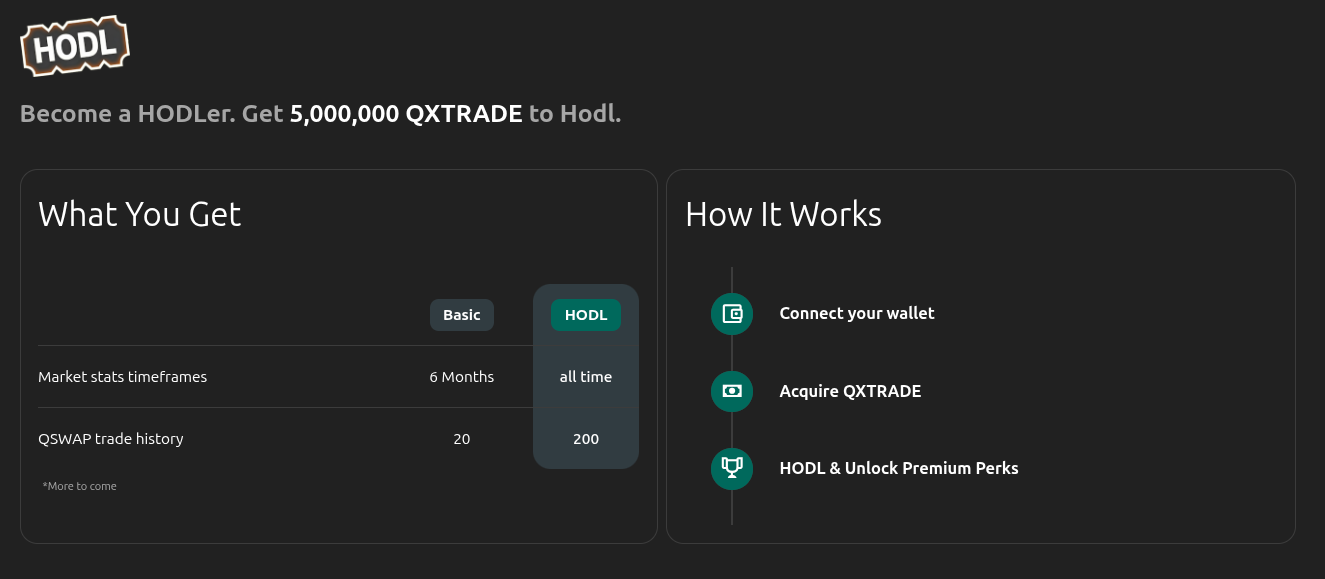Click the cash banknote icon

point(732,391)
